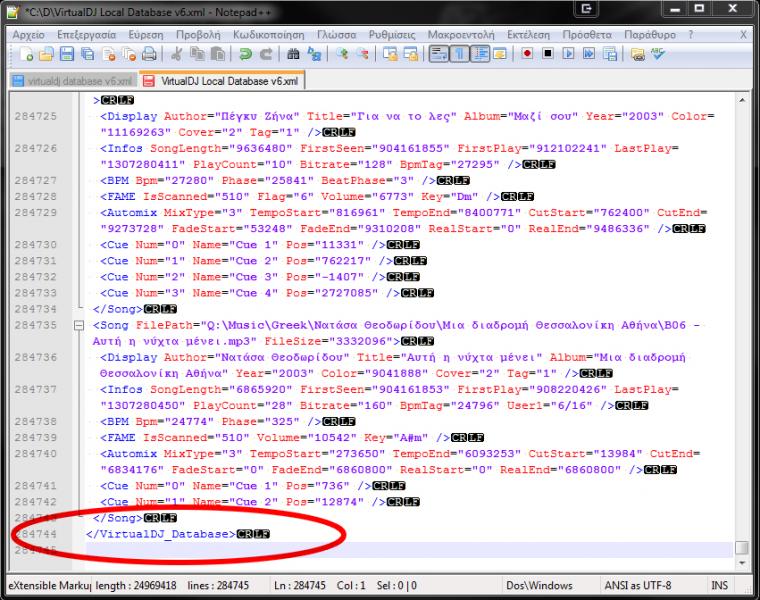760x600 pixels.
Task: Open the Παράθυρο menu
Action: 650,35
